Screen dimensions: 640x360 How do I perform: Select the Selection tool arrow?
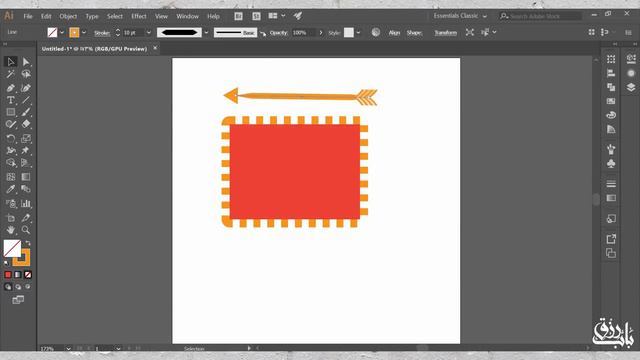11,62
